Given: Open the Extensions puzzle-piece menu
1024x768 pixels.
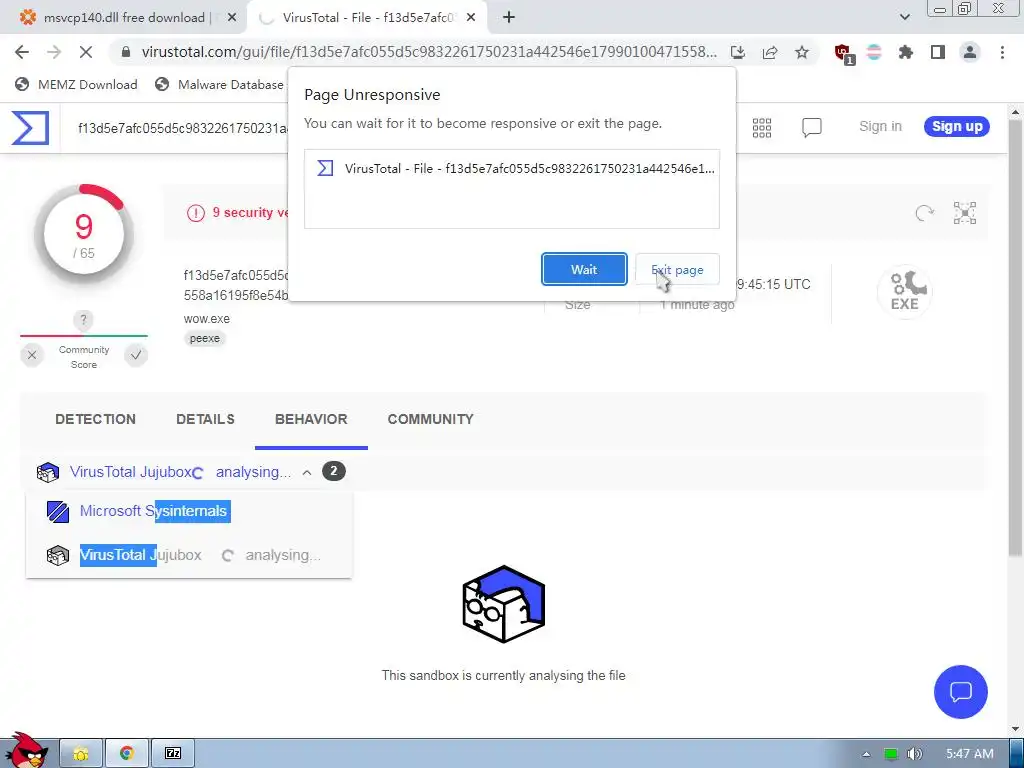Looking at the screenshot, I should pos(906,52).
